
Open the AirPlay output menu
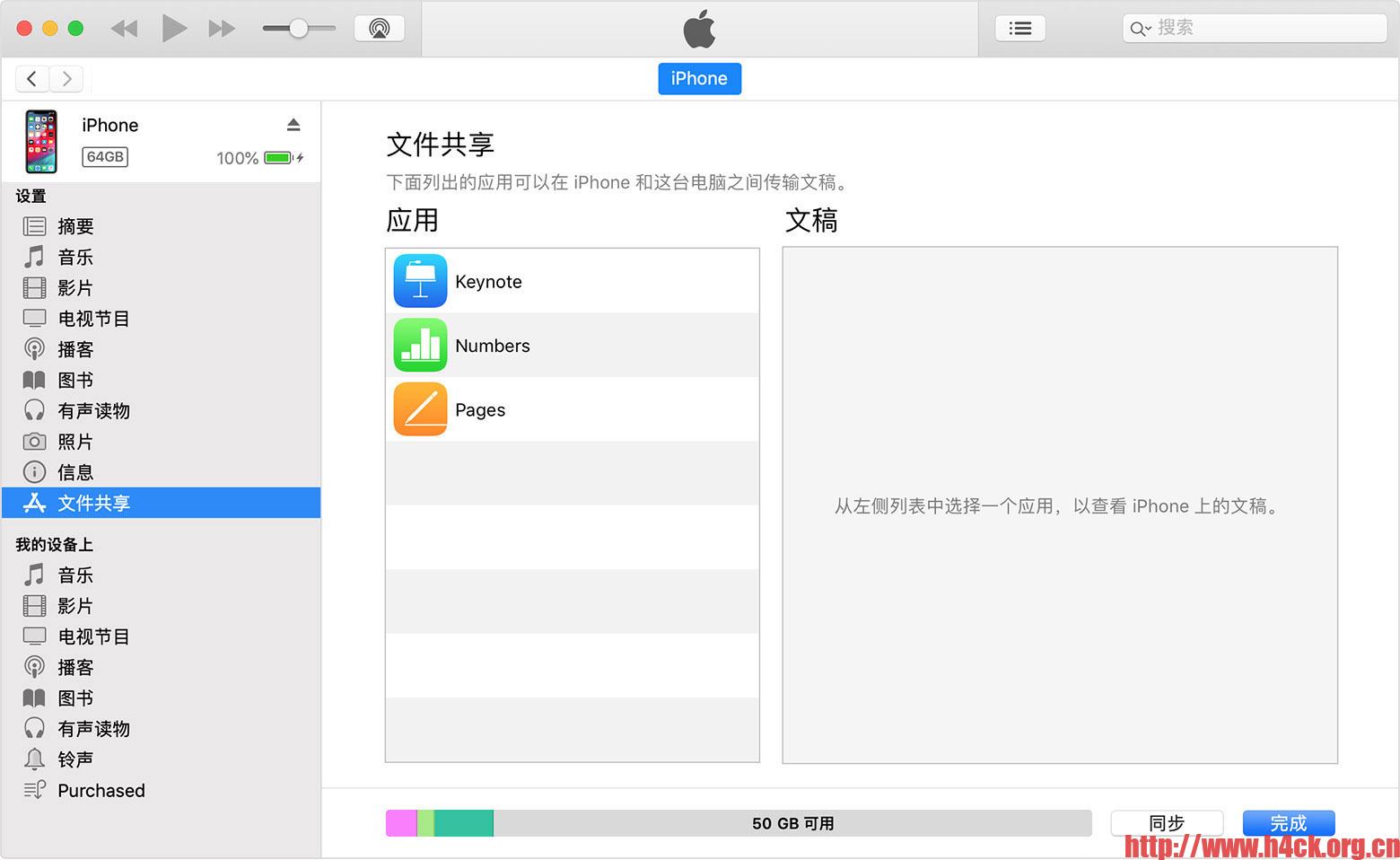[x=380, y=28]
